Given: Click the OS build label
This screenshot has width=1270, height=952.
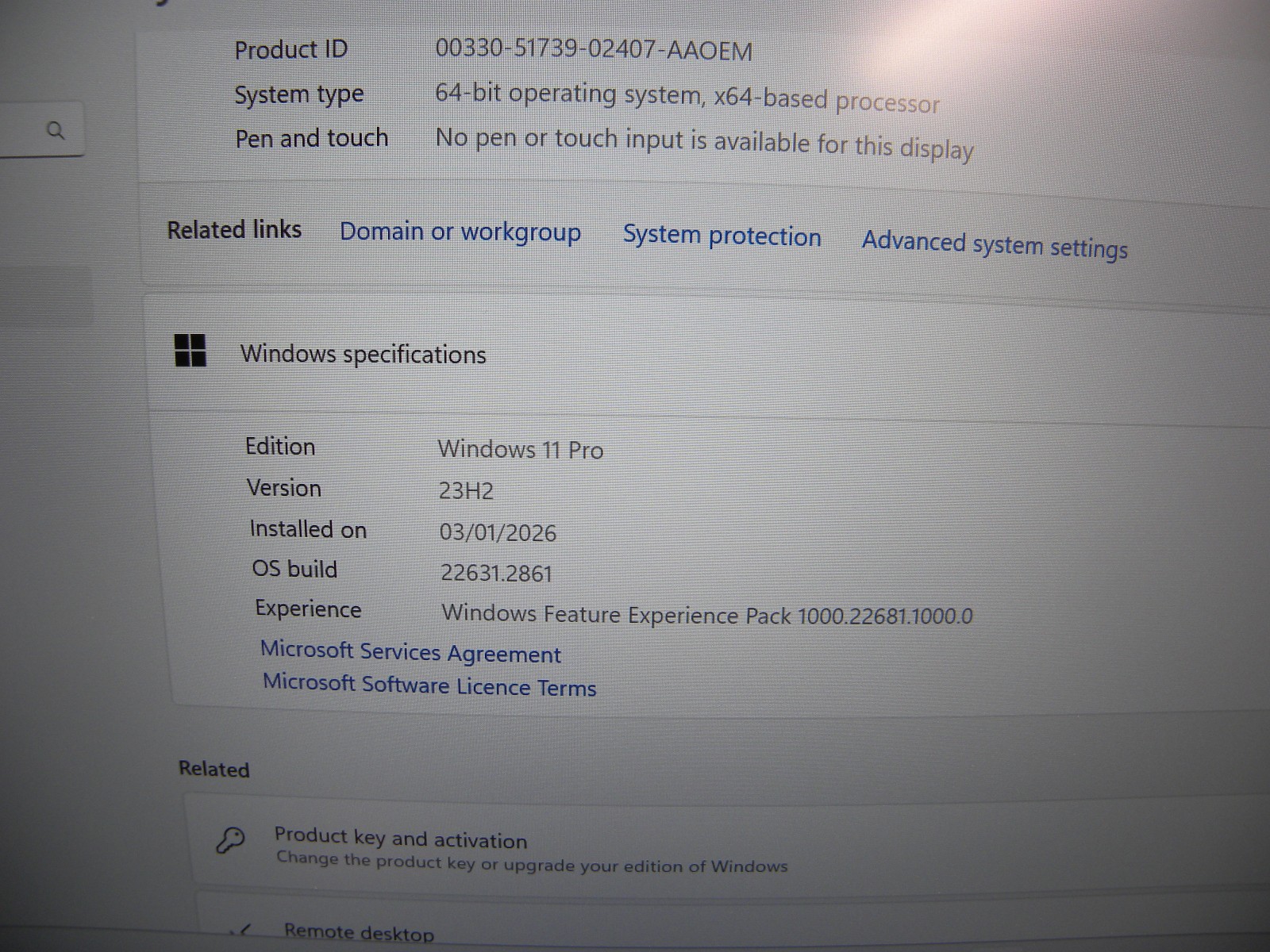Looking at the screenshot, I should 294,569.
